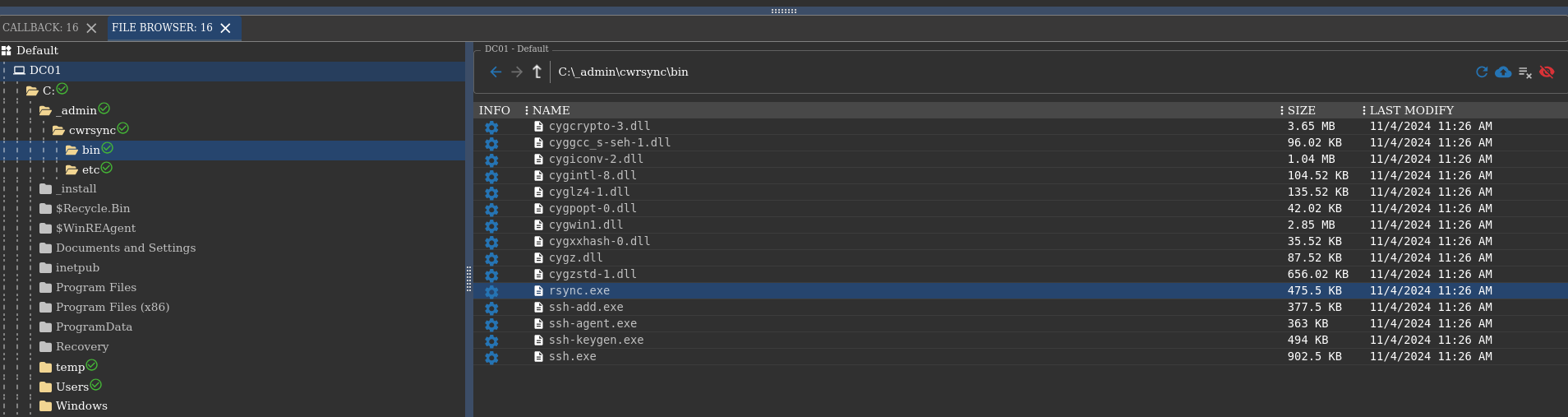This screenshot has height=417, width=1568.
Task: Open the Recovery folder
Action: click(x=82, y=347)
